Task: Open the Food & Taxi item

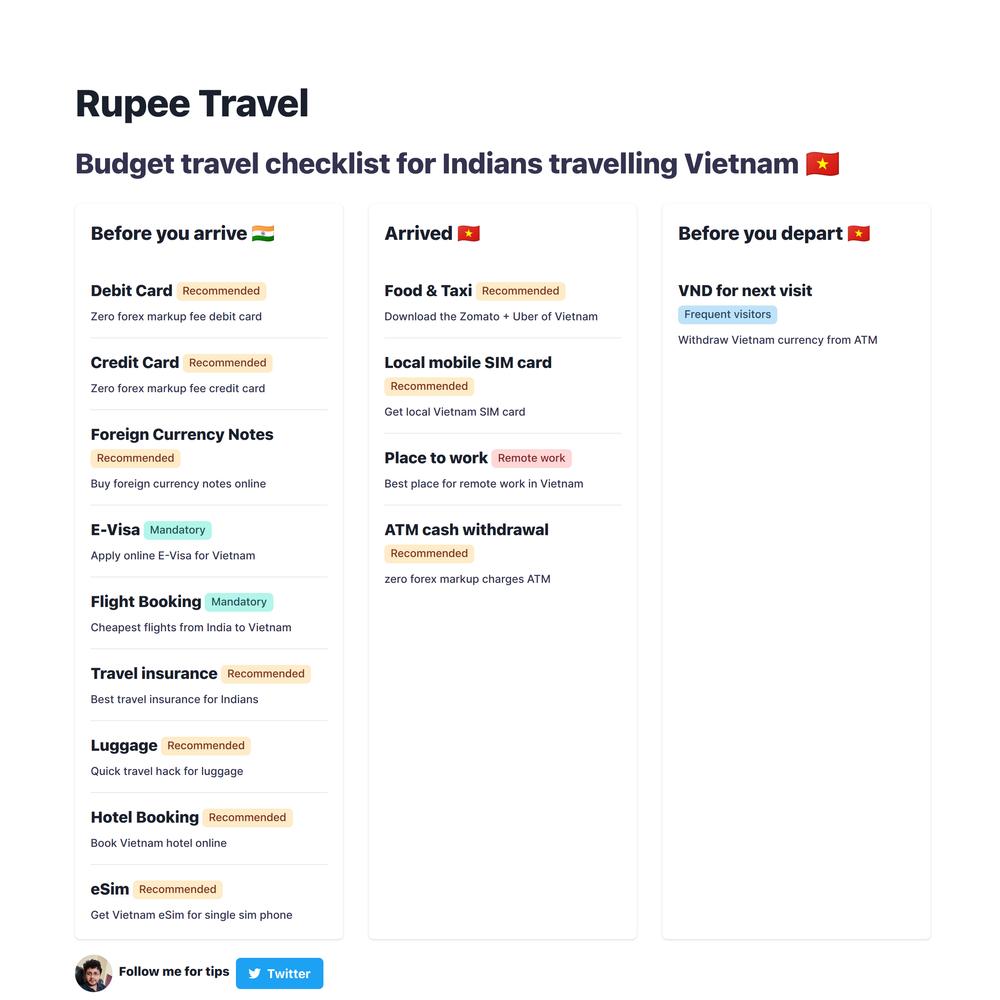Action: (503, 303)
